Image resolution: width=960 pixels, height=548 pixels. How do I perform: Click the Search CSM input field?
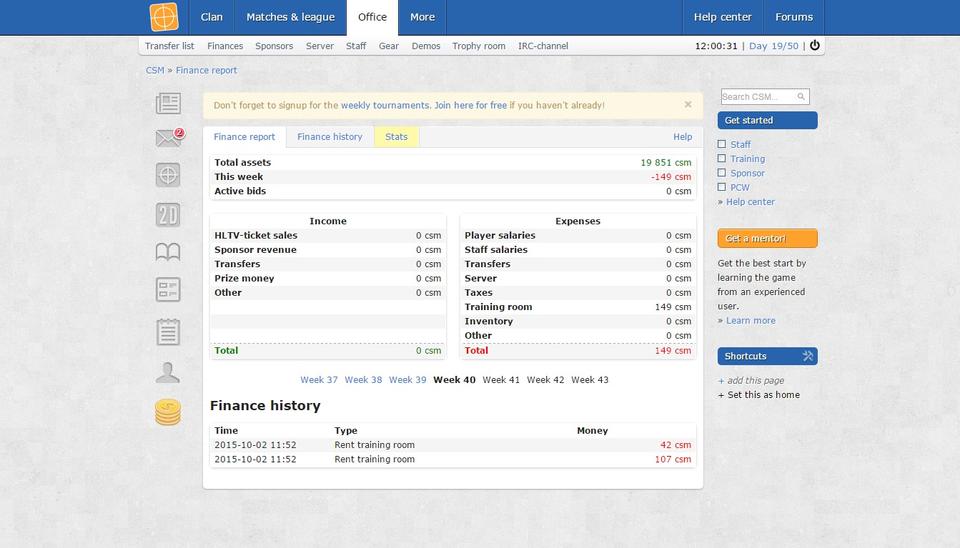point(759,97)
